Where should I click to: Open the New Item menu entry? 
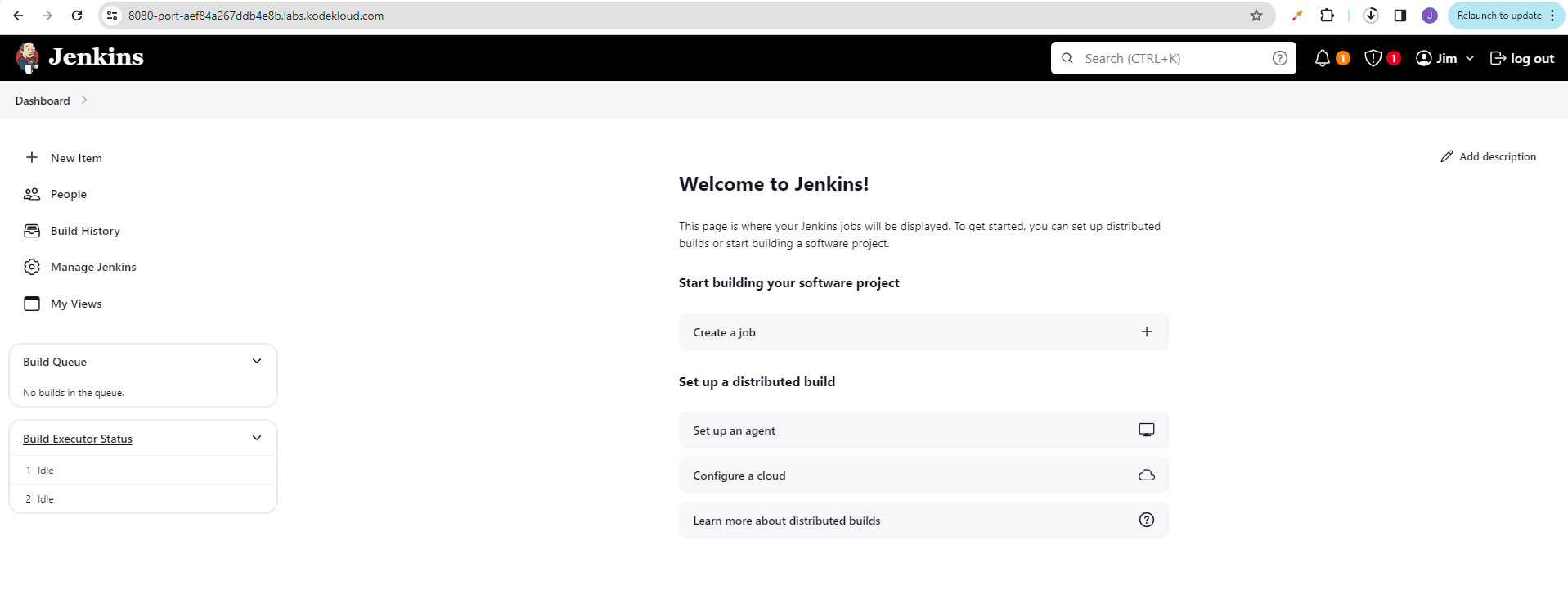pos(76,158)
